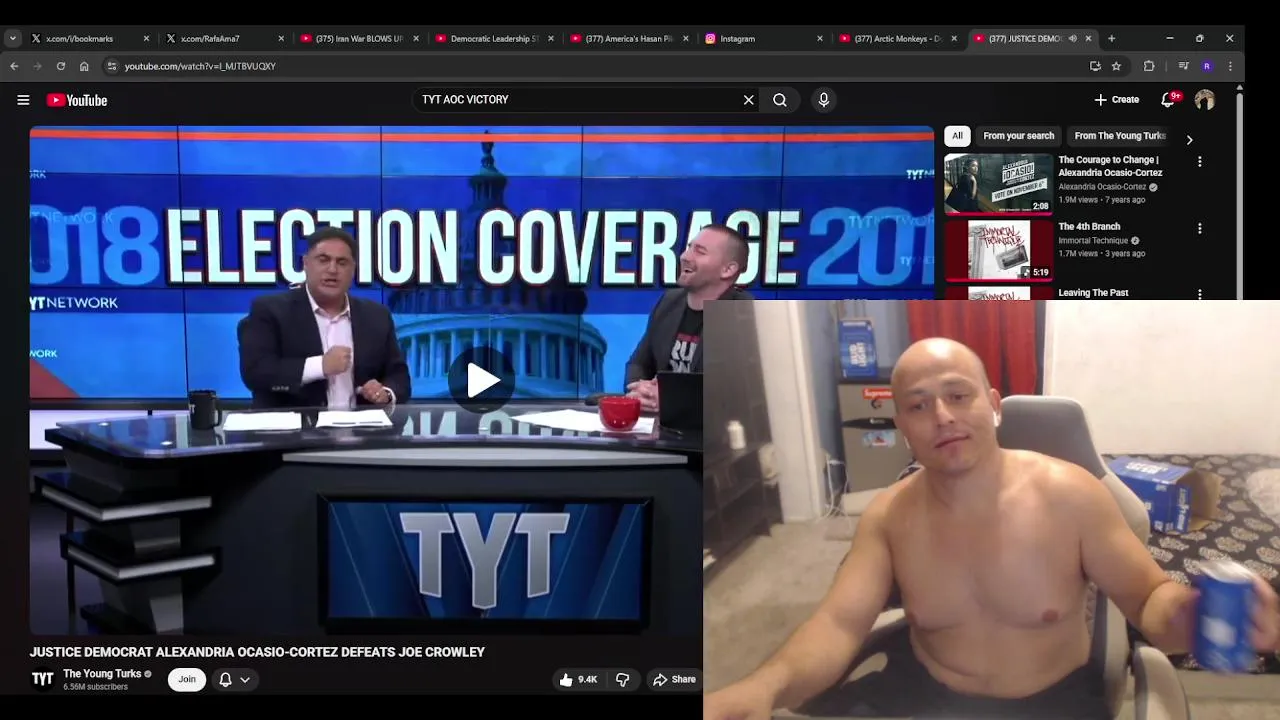The width and height of the screenshot is (1280, 720).
Task: Share the video
Action: point(674,679)
